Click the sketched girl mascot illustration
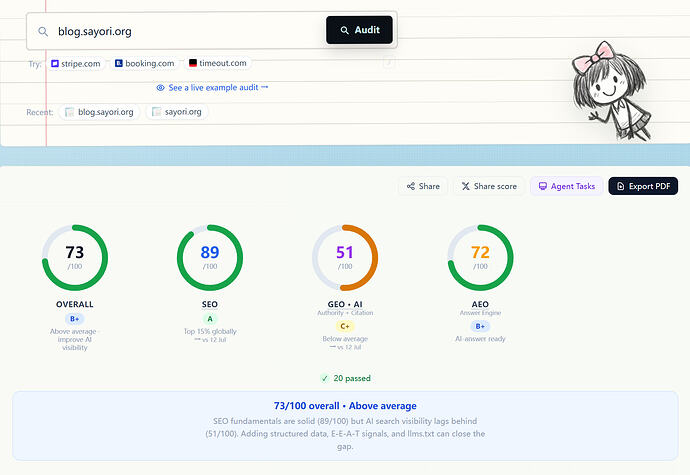This screenshot has width=690, height=475. [x=612, y=91]
